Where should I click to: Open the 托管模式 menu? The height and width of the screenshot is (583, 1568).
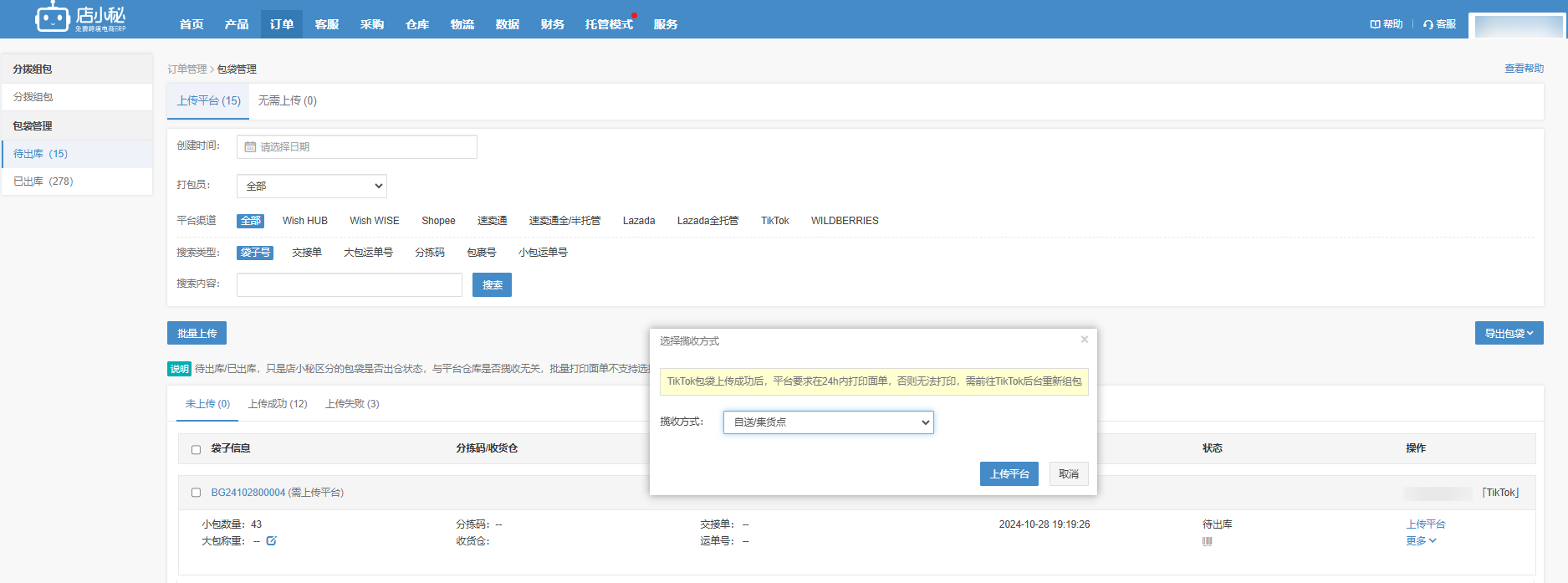[x=609, y=24]
